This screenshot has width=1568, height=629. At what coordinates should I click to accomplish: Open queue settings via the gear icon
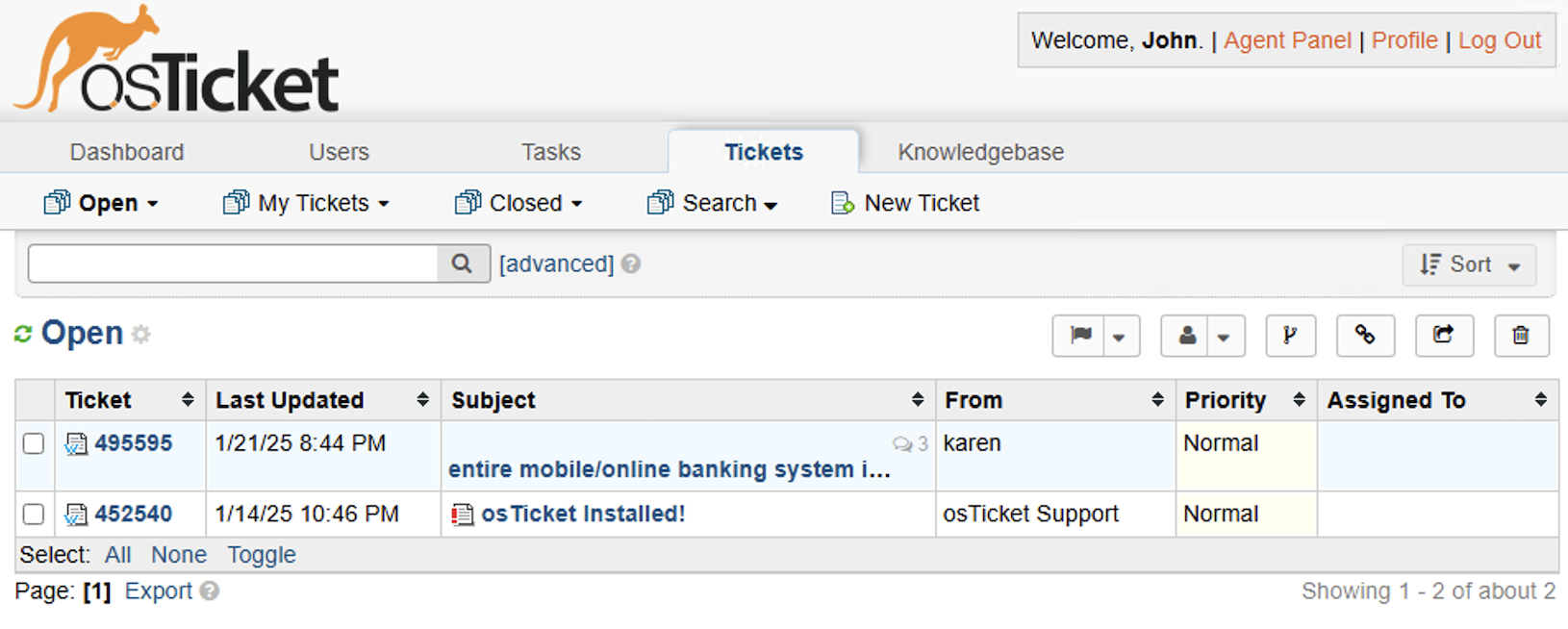(x=141, y=335)
